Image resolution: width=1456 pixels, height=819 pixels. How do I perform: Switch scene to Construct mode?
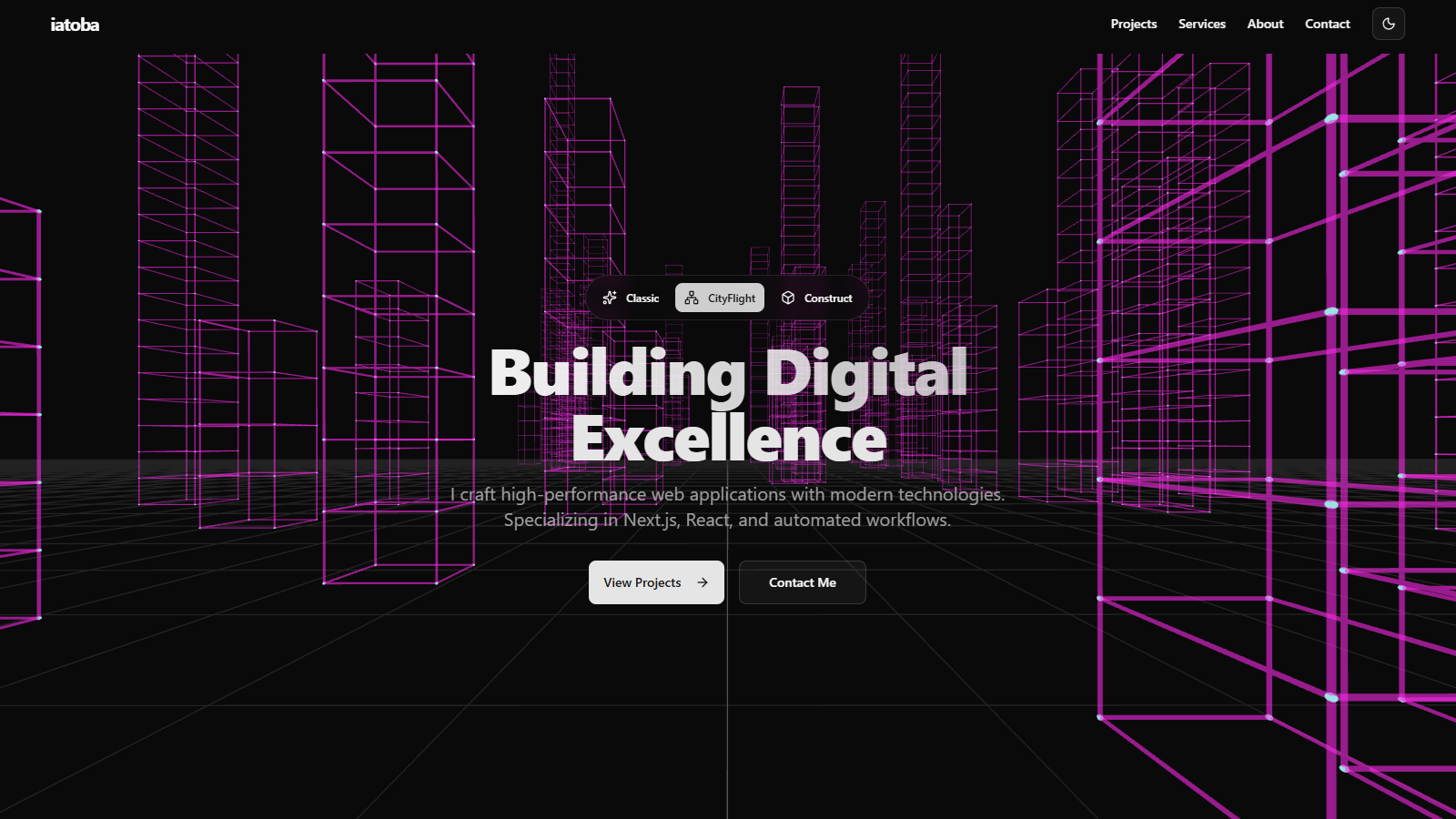(x=817, y=298)
